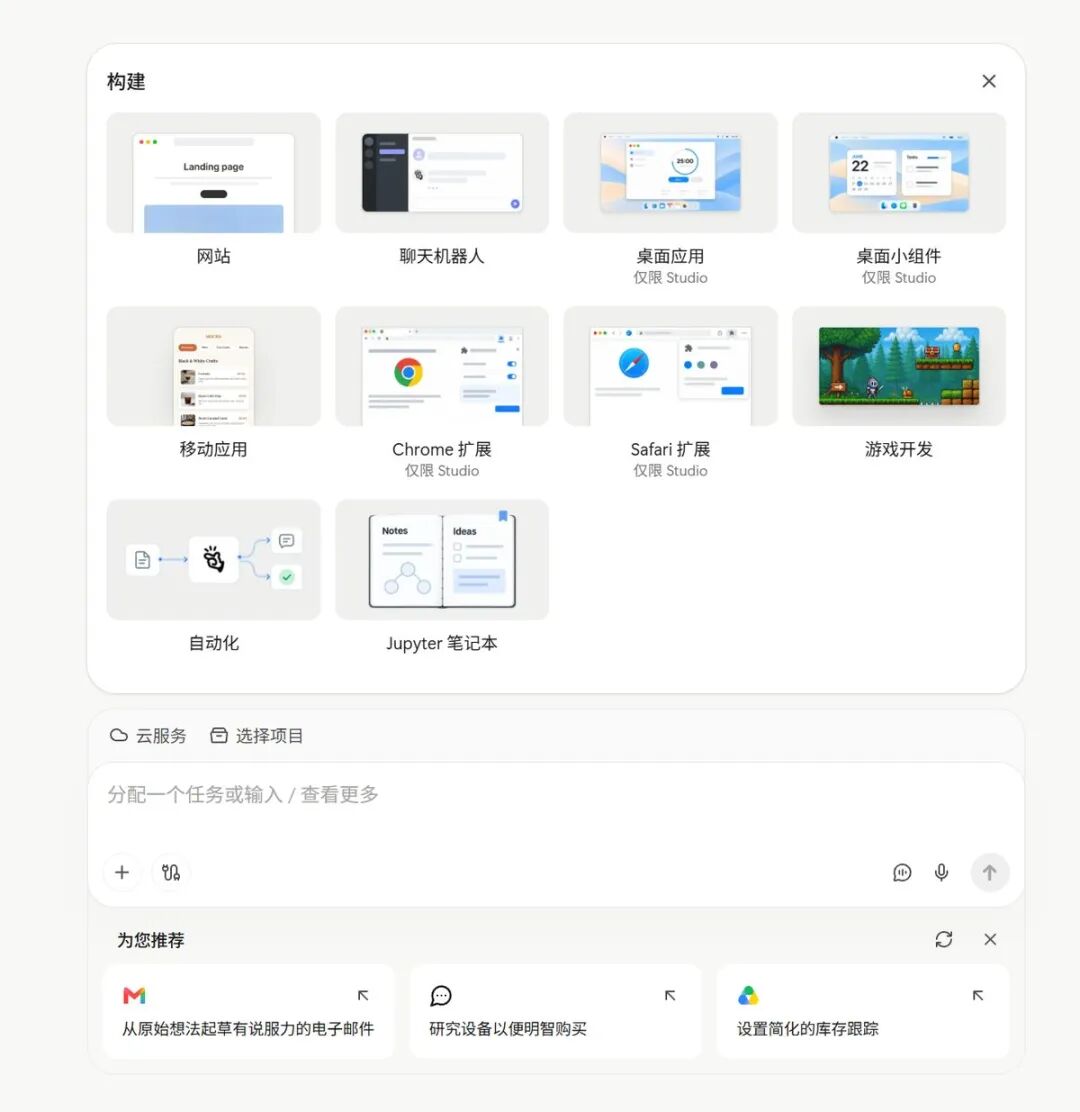Screen dimensions: 1080x1112
Task: Click the send up-arrow button
Action: [989, 872]
